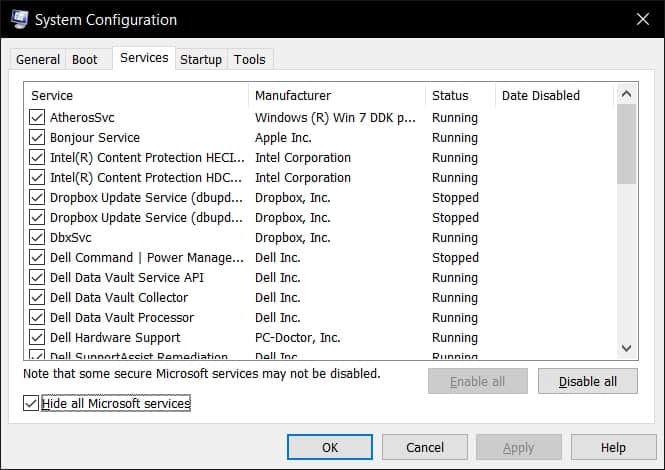Screen dimensions: 665x470
Task: Toggle Dell Data Vault Service API checkbox
Action: 37,277
